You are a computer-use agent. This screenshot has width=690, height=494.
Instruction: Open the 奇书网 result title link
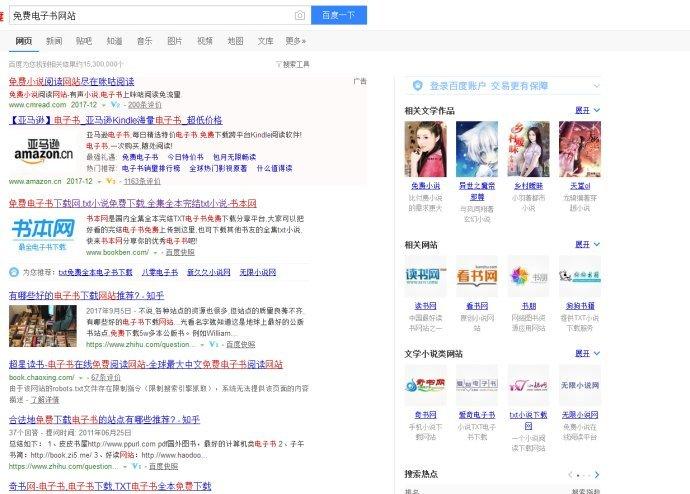[110, 486]
